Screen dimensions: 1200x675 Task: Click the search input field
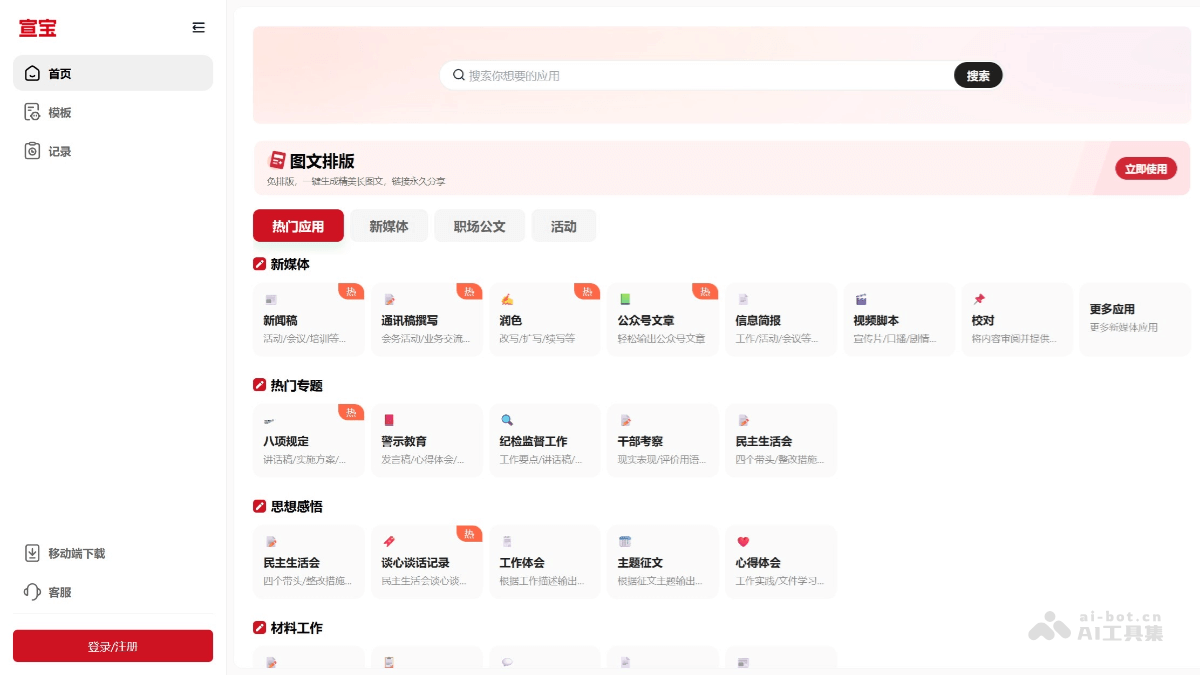pyautogui.click(x=700, y=75)
